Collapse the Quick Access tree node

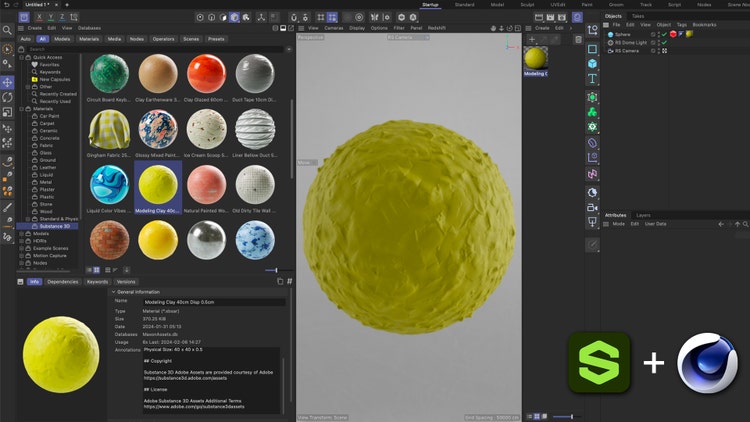22,57
